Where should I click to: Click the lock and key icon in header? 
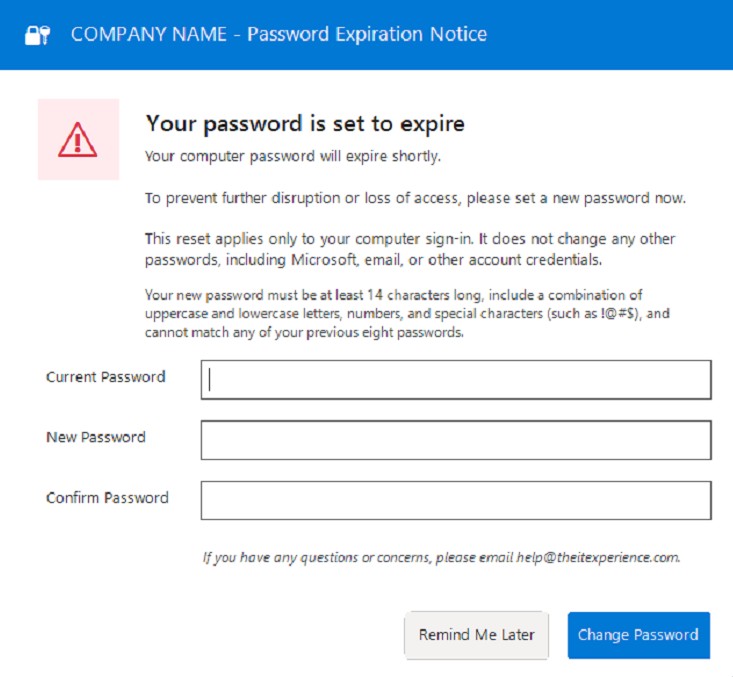(x=37, y=35)
